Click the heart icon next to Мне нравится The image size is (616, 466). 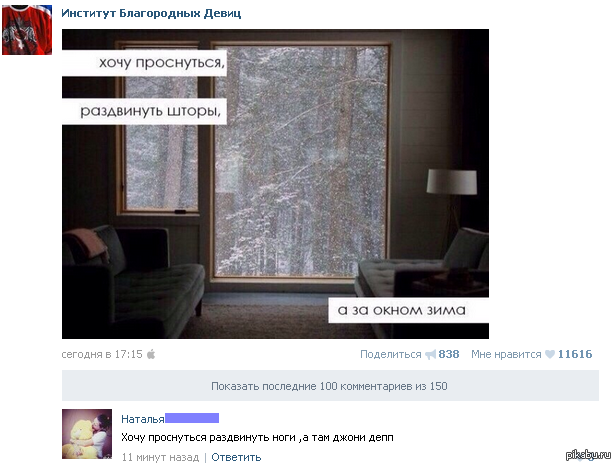coord(550,354)
